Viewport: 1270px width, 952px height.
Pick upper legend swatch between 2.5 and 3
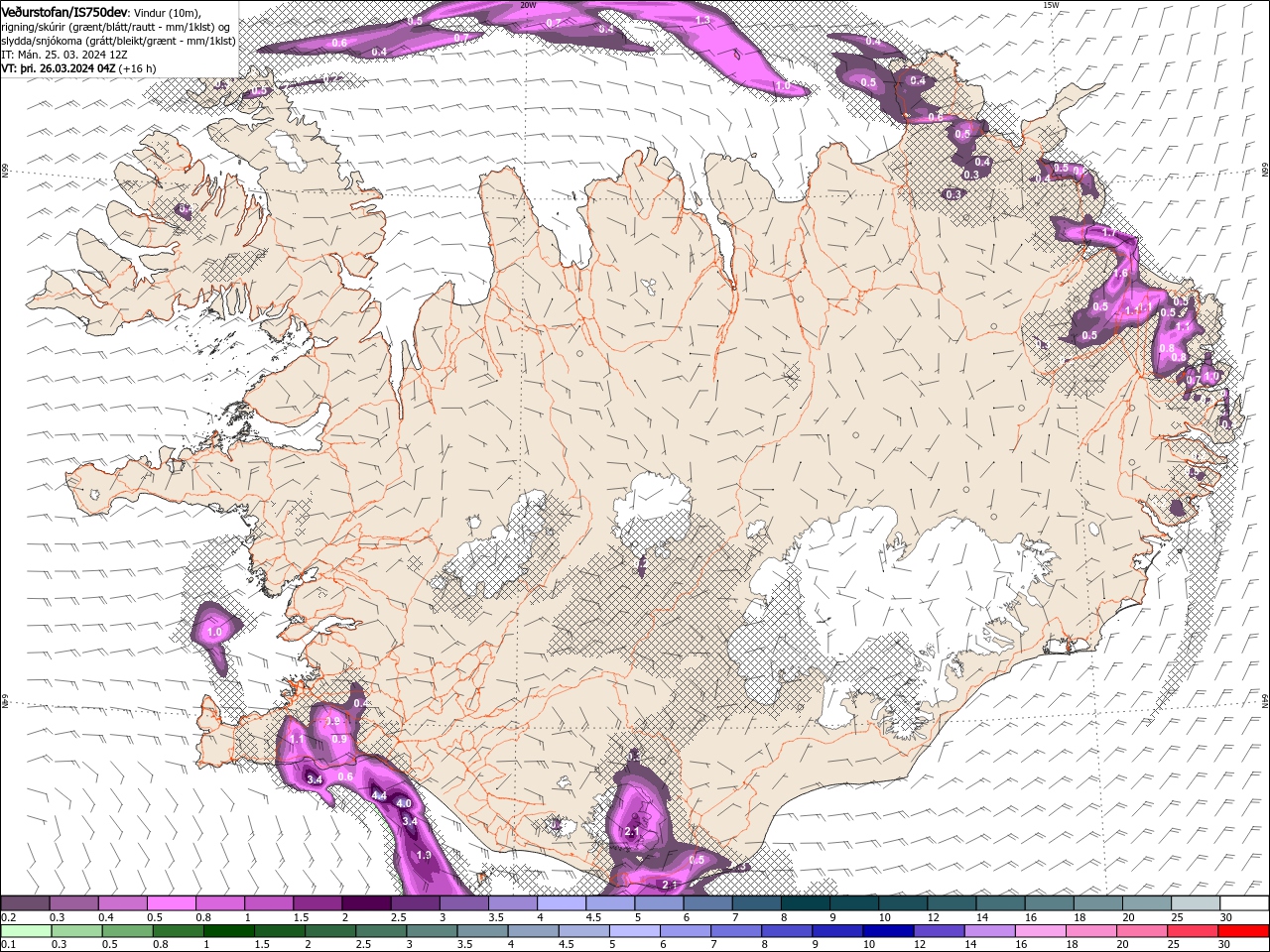pyautogui.click(x=415, y=903)
